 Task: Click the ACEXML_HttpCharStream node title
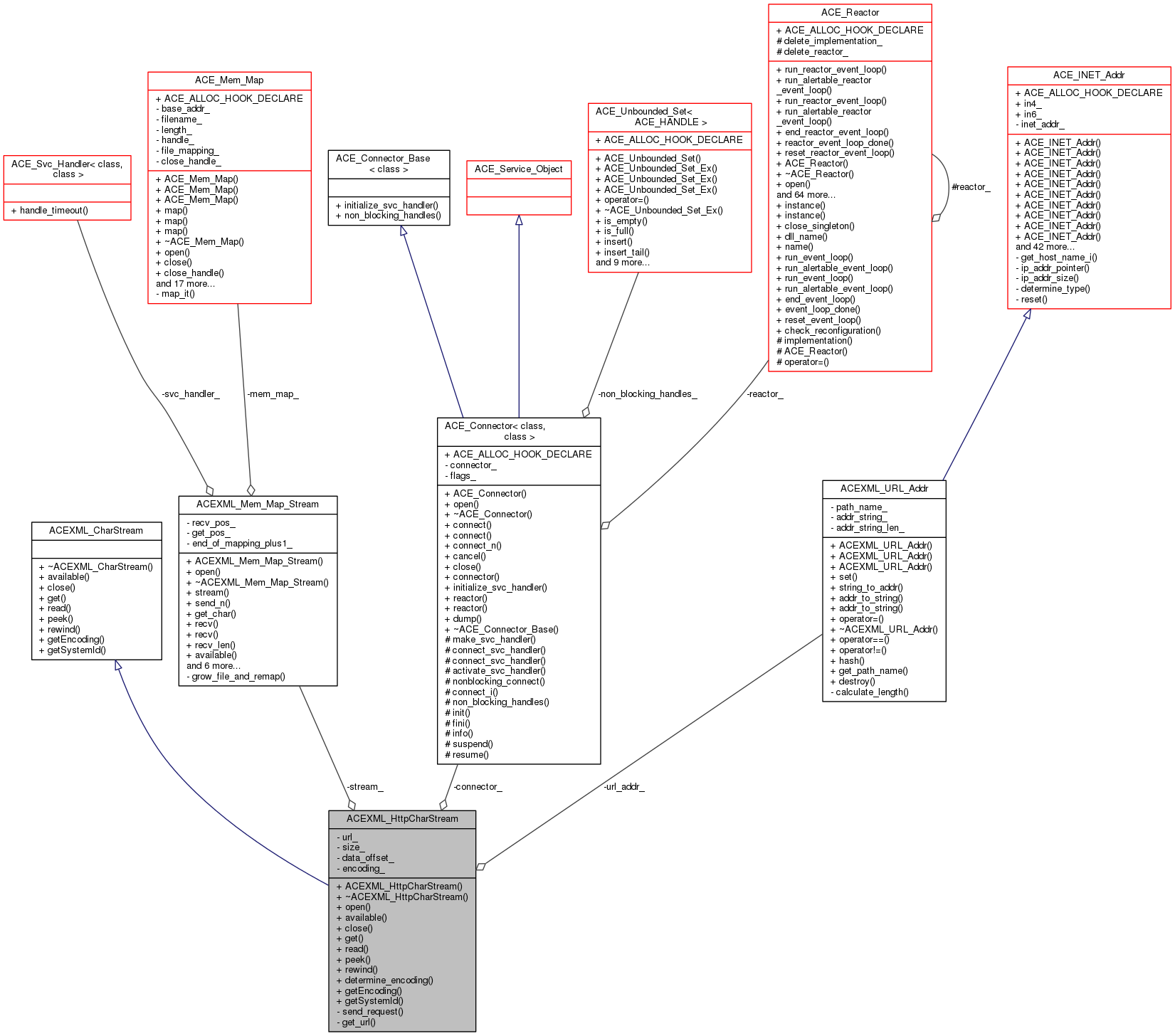[402, 819]
